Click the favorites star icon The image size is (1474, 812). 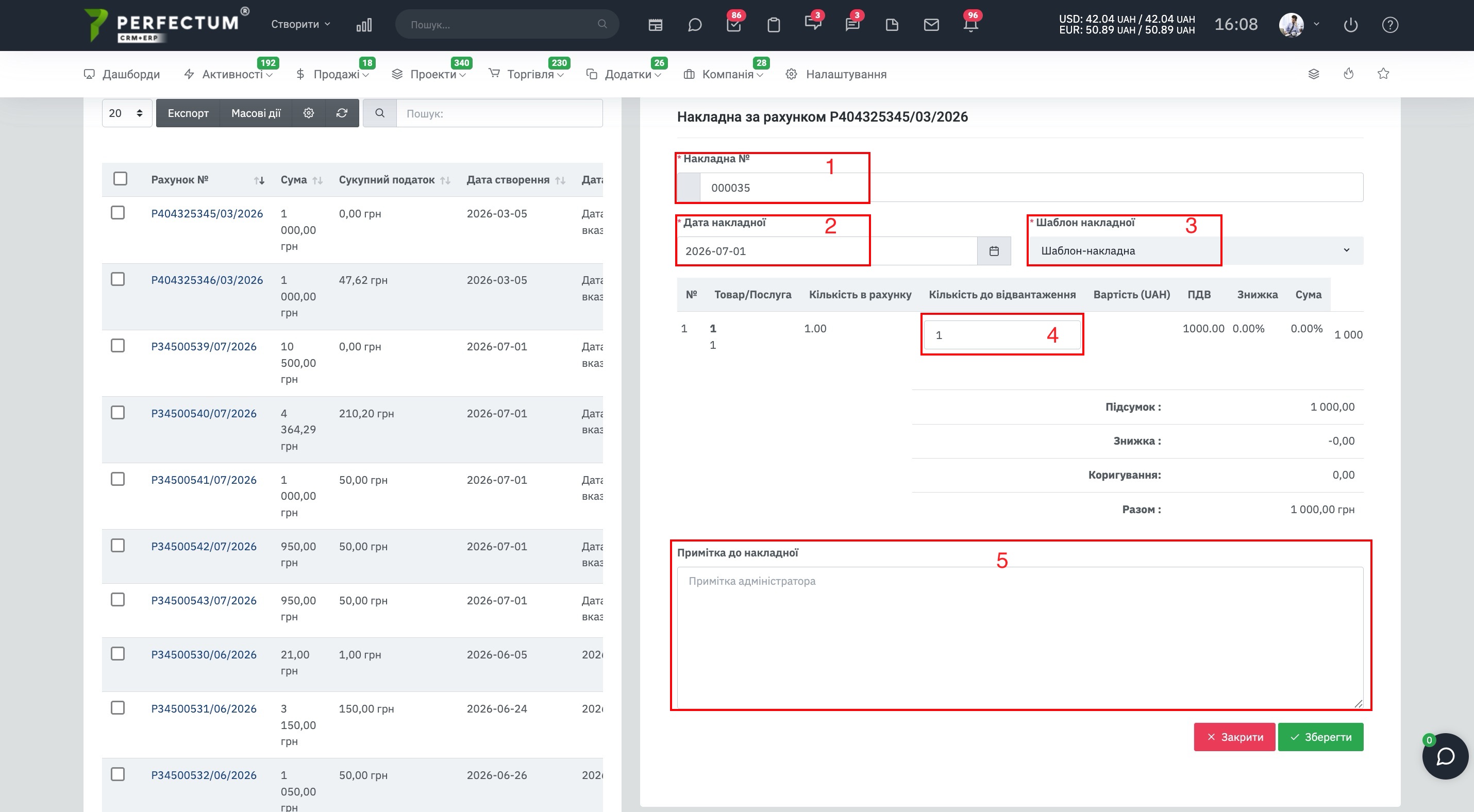(1383, 74)
